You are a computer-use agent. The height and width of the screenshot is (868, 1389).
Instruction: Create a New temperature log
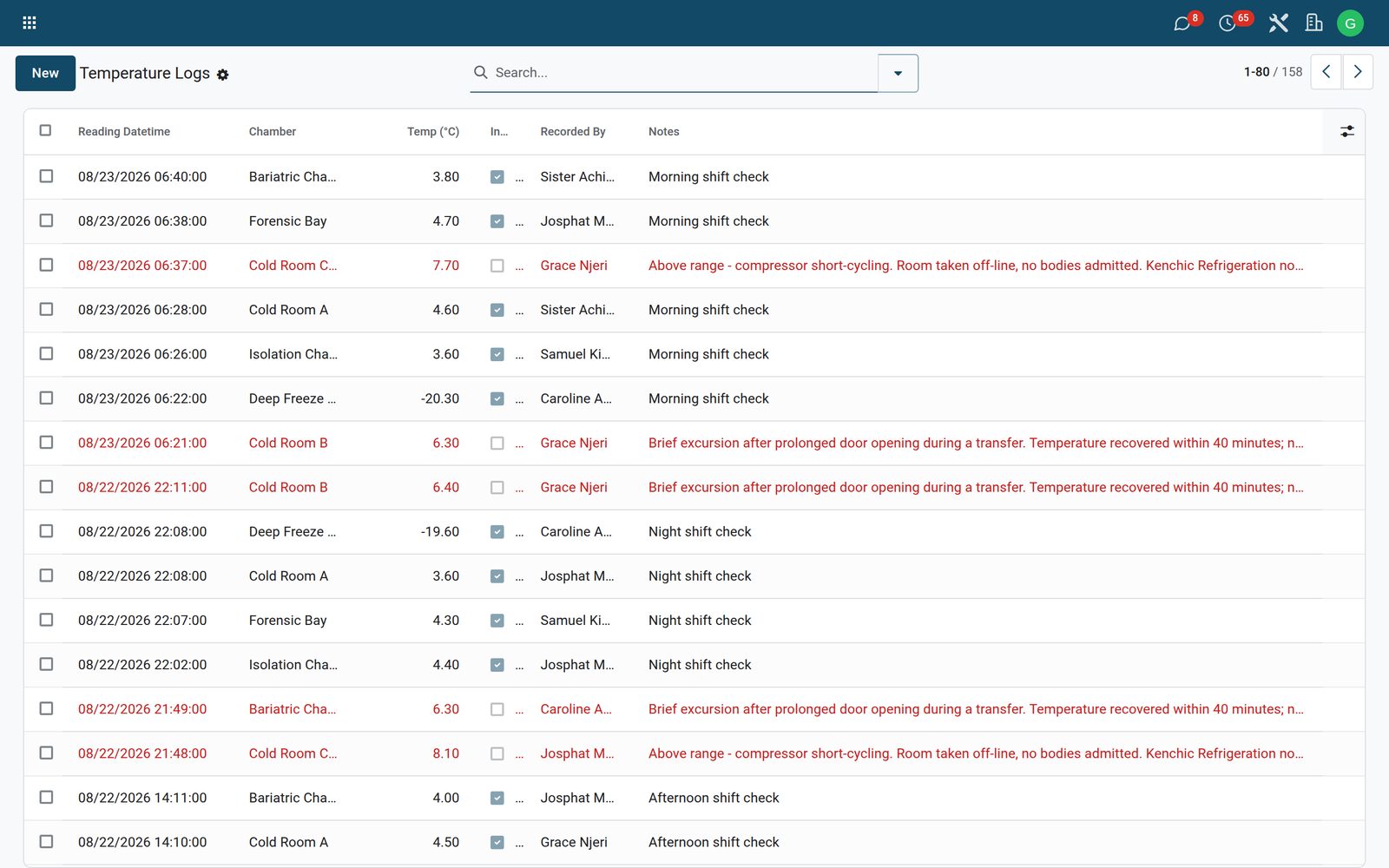coord(45,73)
